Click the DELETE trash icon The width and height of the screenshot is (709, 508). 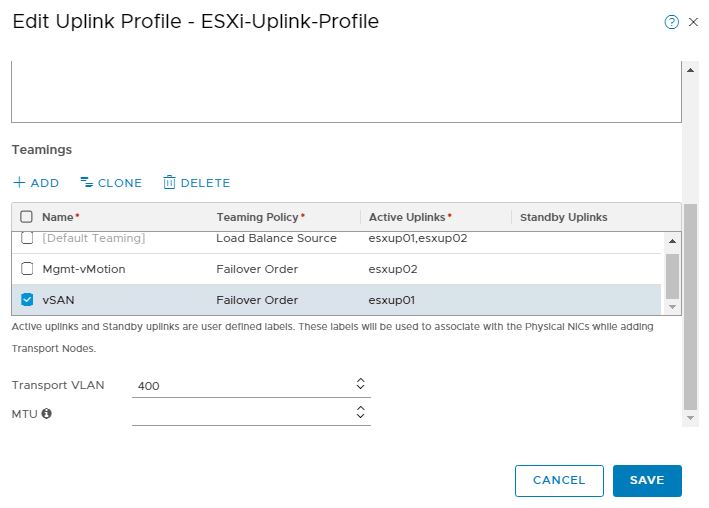[x=169, y=183]
